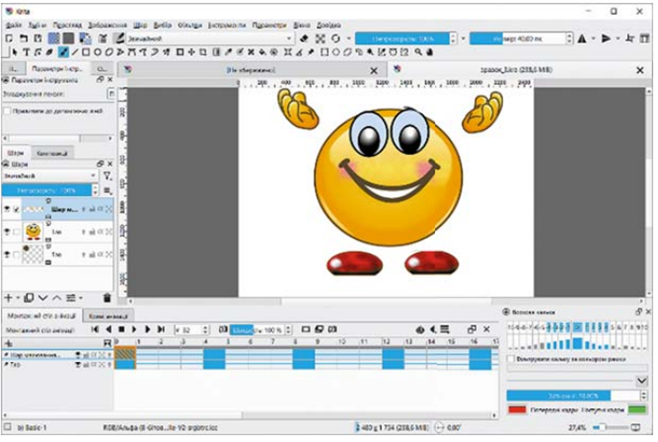The image size is (658, 442).
Task: Select the Line tool
Action: click(75, 52)
